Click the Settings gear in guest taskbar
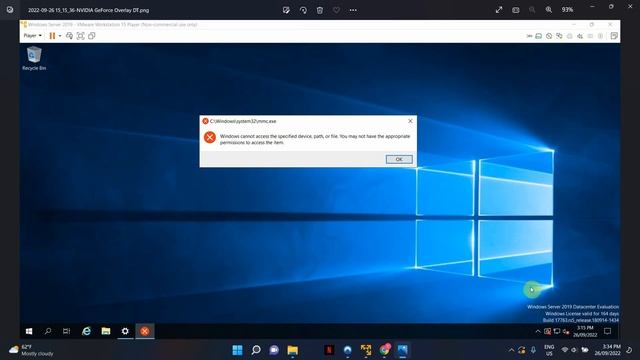The height and width of the screenshot is (360, 640). coord(125,331)
